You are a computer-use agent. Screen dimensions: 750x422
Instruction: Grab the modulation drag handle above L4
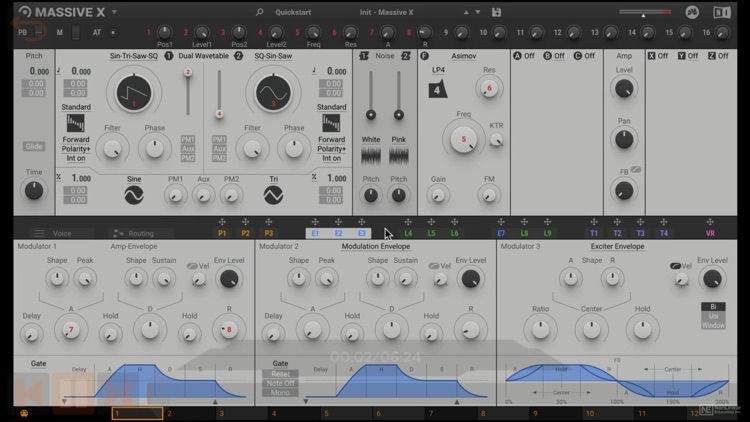pyautogui.click(x=408, y=222)
